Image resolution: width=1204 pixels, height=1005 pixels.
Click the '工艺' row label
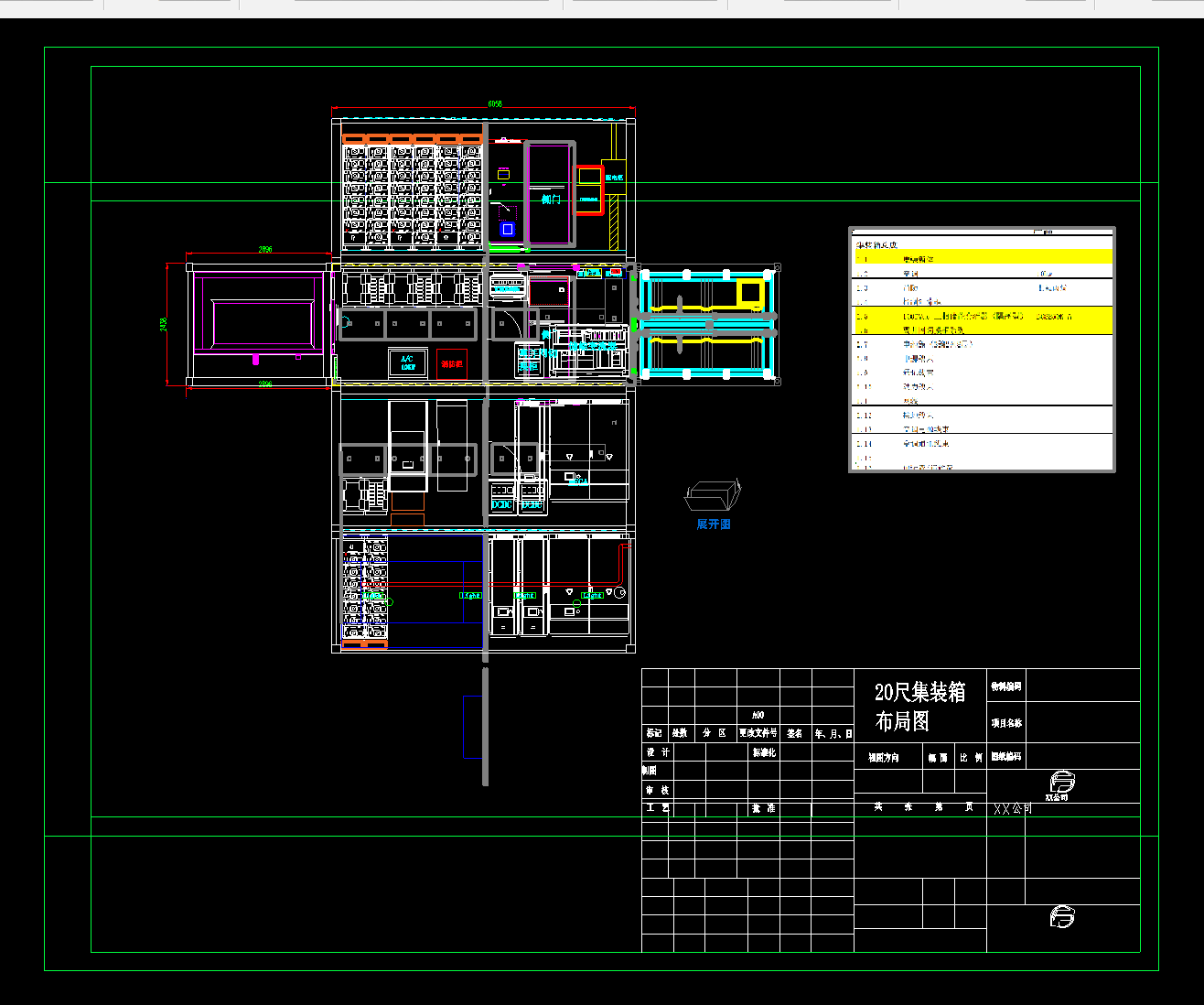click(x=658, y=808)
